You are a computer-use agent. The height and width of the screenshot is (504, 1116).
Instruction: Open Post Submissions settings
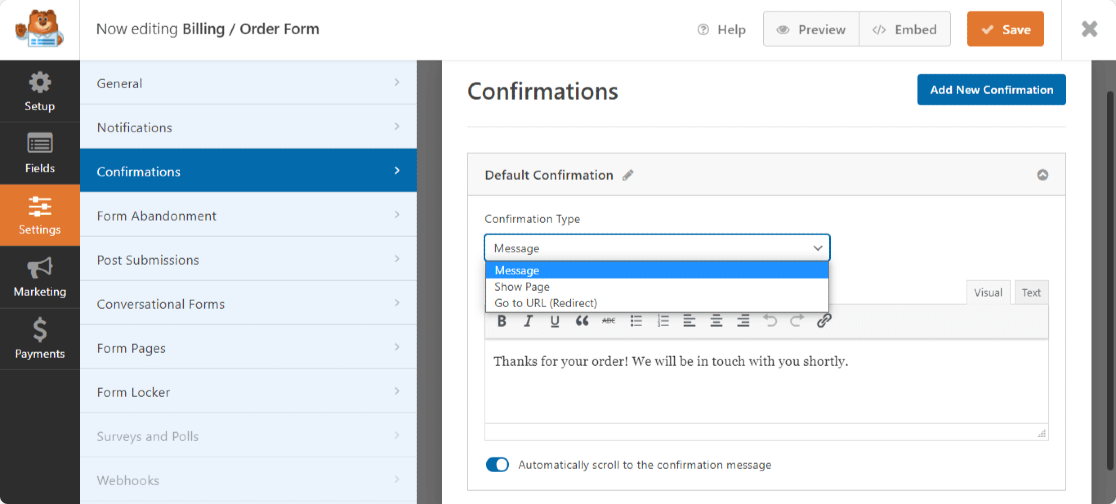pyautogui.click(x=248, y=260)
